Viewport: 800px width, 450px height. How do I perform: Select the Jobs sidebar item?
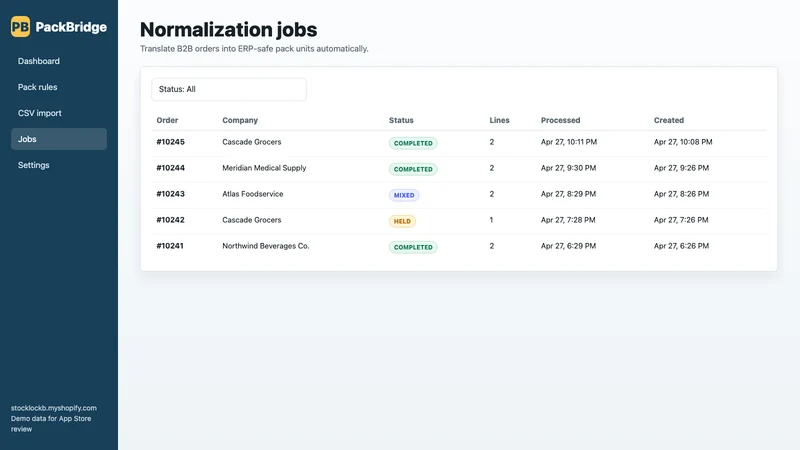coord(59,139)
